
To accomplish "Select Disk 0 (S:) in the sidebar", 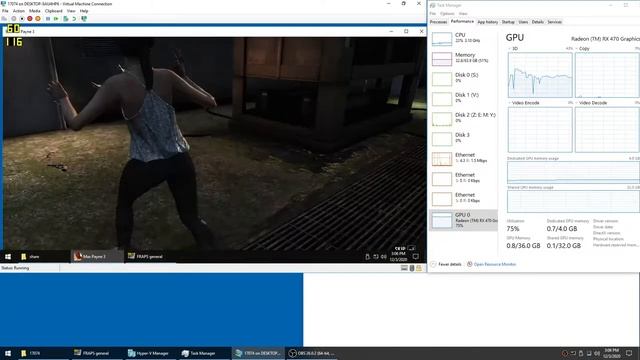I will point(463,79).
